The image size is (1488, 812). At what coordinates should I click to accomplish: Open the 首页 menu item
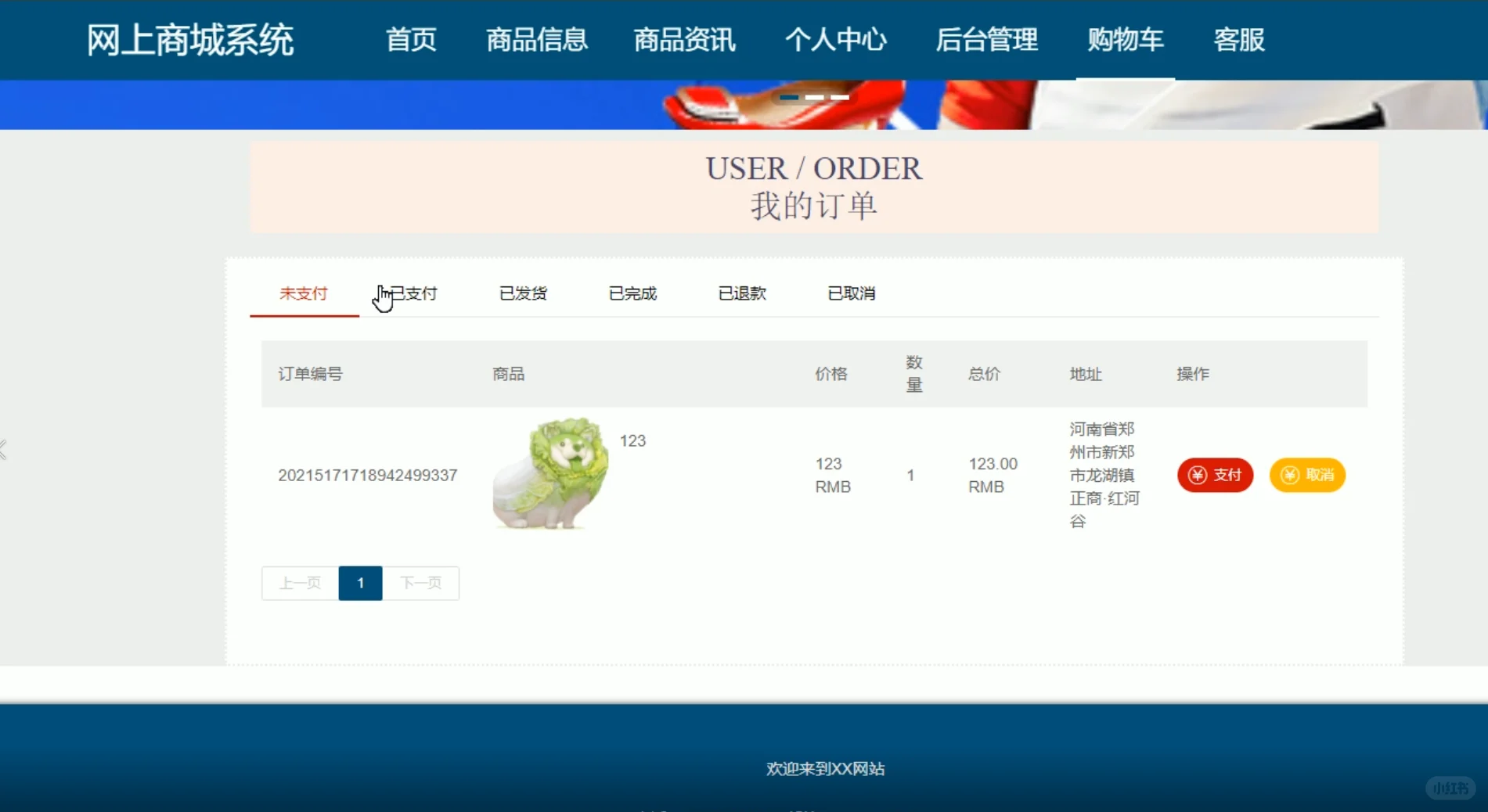410,41
